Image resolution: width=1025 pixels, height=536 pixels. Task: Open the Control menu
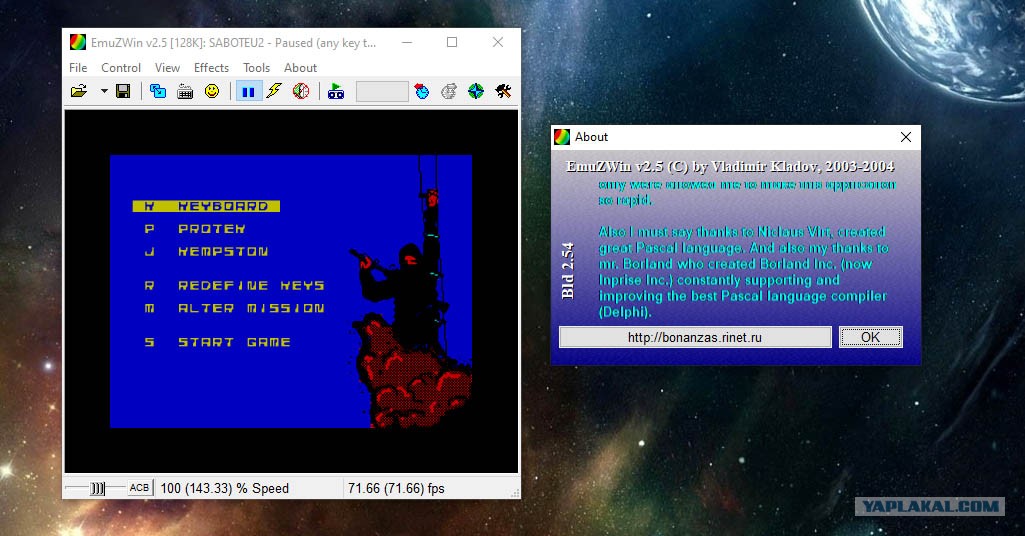(x=121, y=68)
